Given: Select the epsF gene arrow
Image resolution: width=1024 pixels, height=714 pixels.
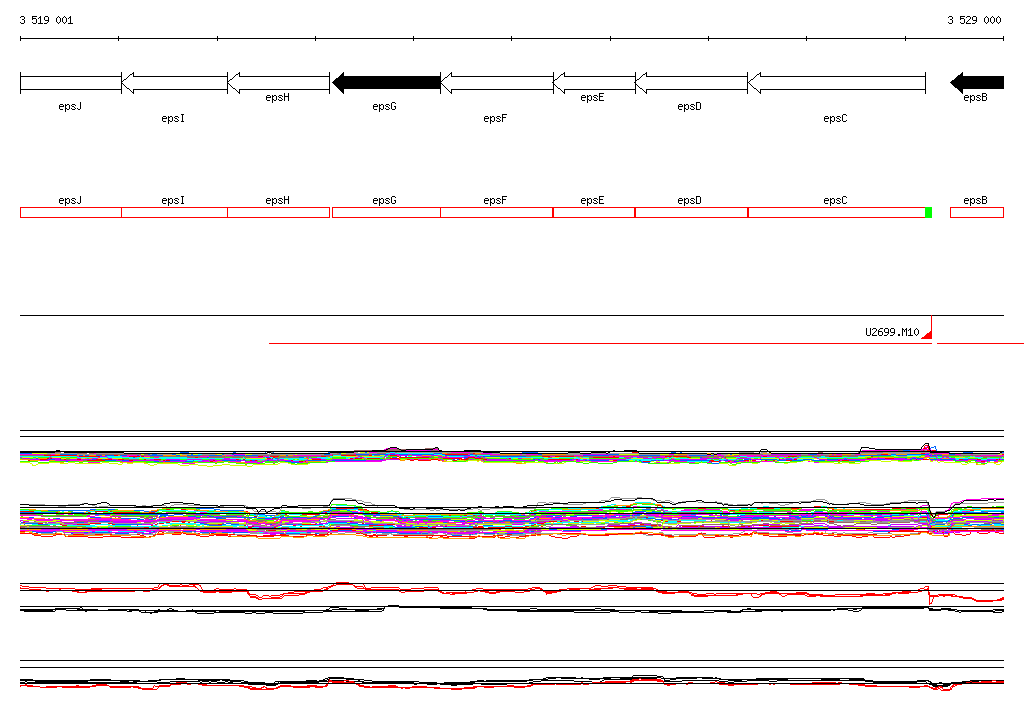Looking at the screenshot, I should pos(497,83).
